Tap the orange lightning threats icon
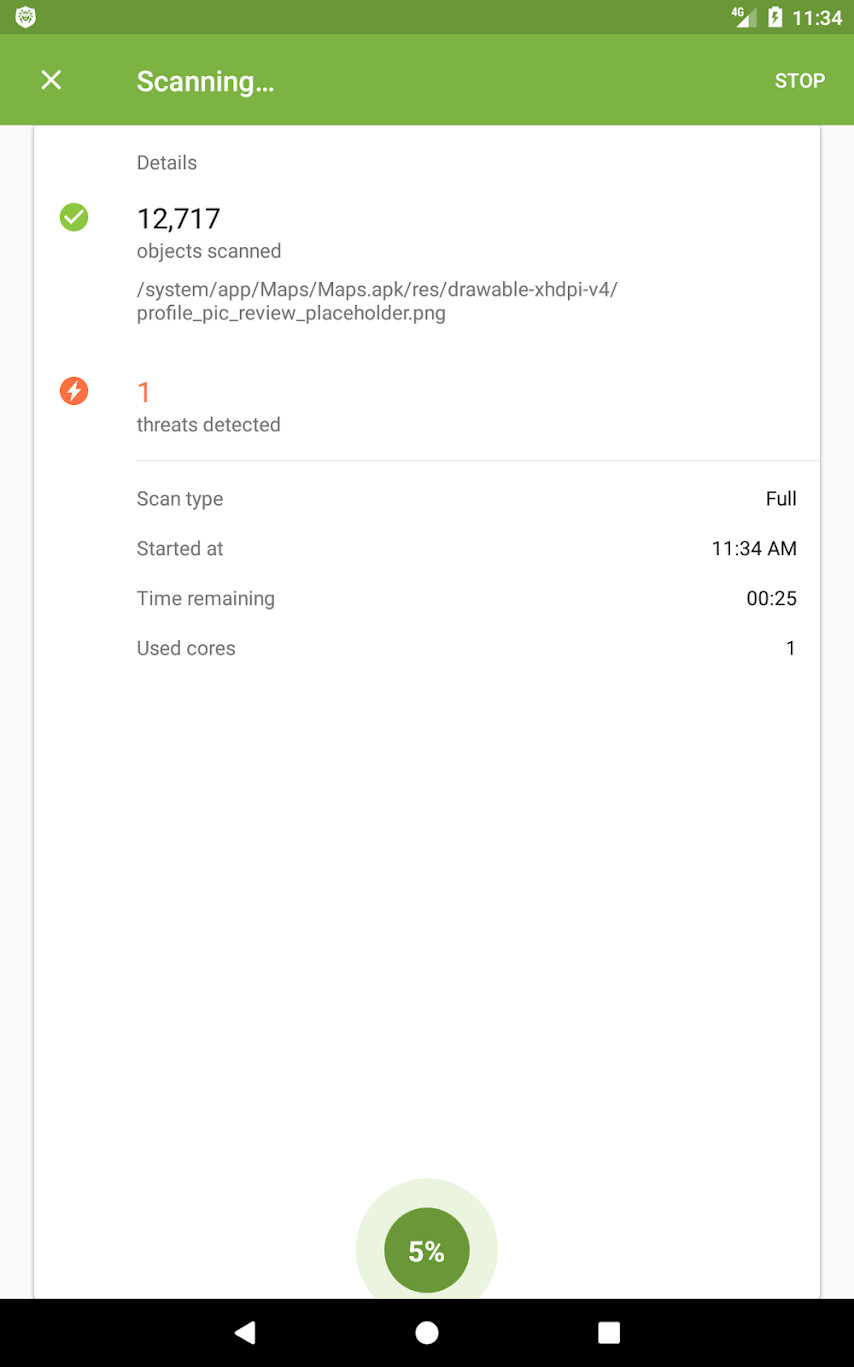This screenshot has width=854, height=1367. pos(74,391)
